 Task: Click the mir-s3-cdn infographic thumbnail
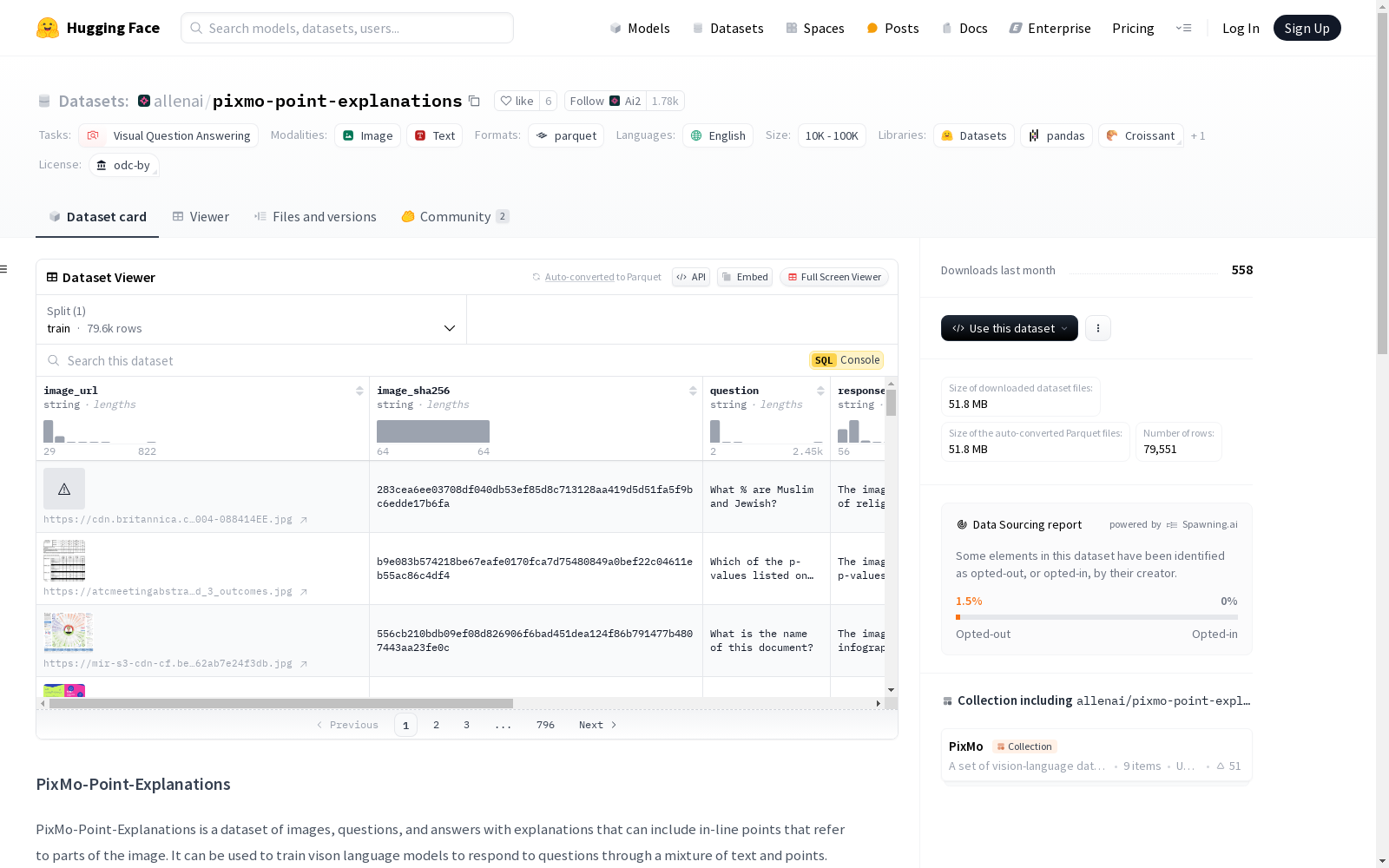click(x=68, y=632)
